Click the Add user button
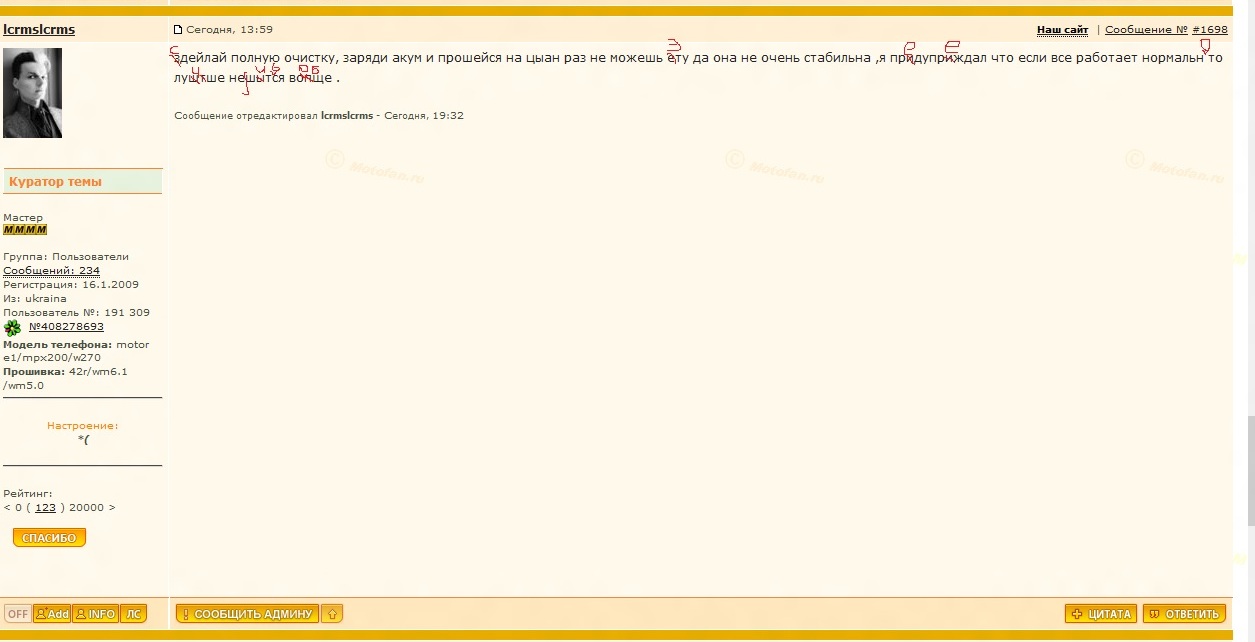Image resolution: width=1255 pixels, height=642 pixels. (52, 614)
